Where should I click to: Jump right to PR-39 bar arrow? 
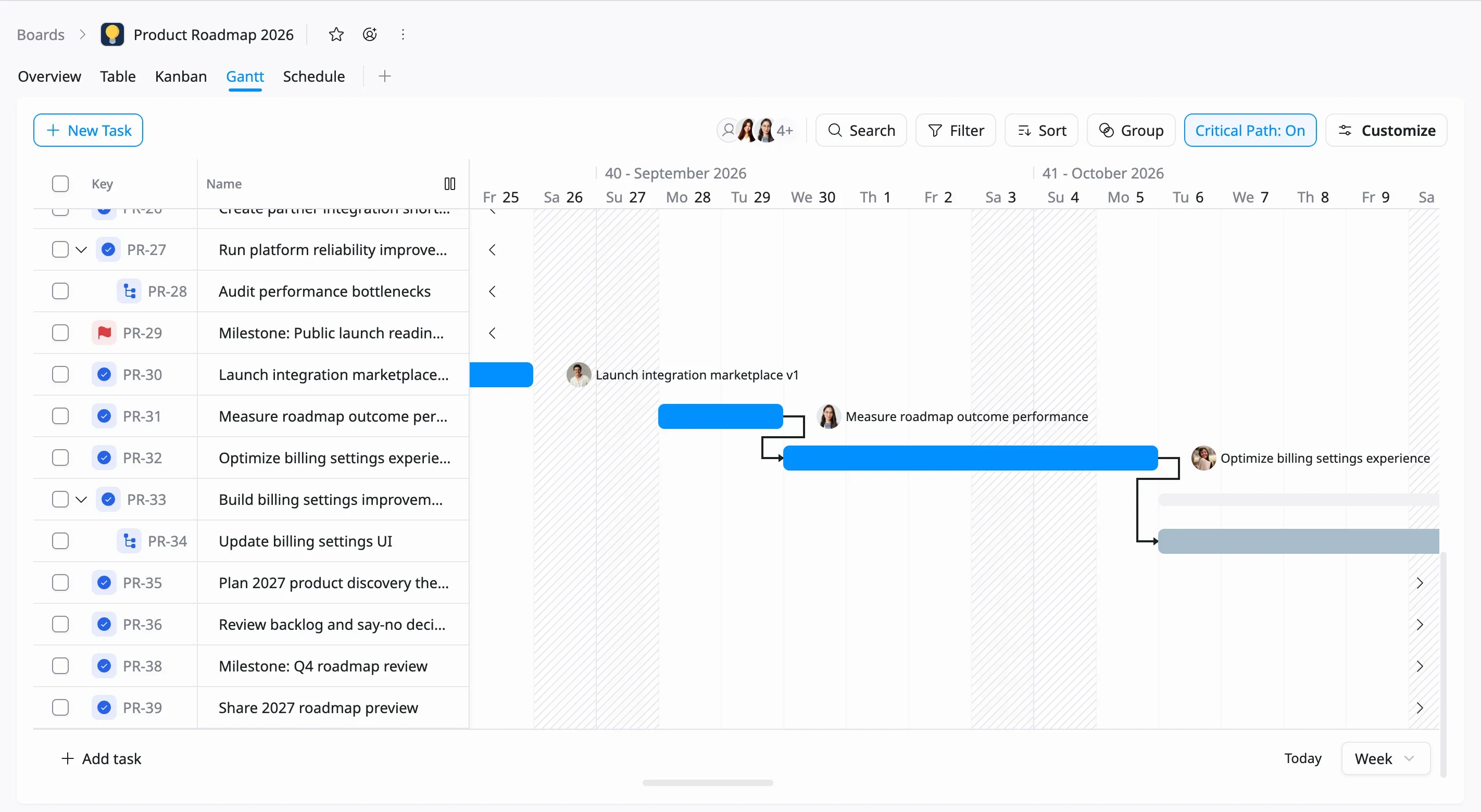(1420, 708)
